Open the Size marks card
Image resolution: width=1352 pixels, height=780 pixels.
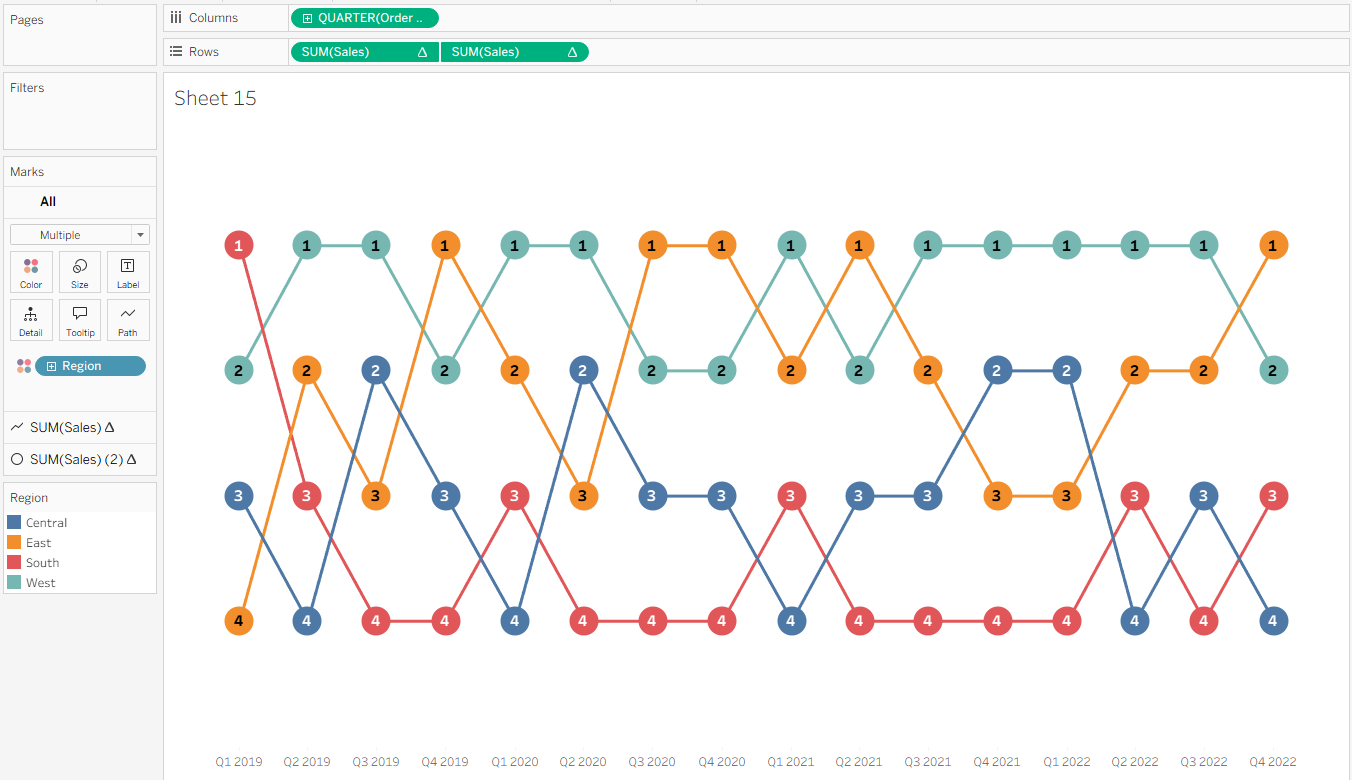click(x=79, y=271)
